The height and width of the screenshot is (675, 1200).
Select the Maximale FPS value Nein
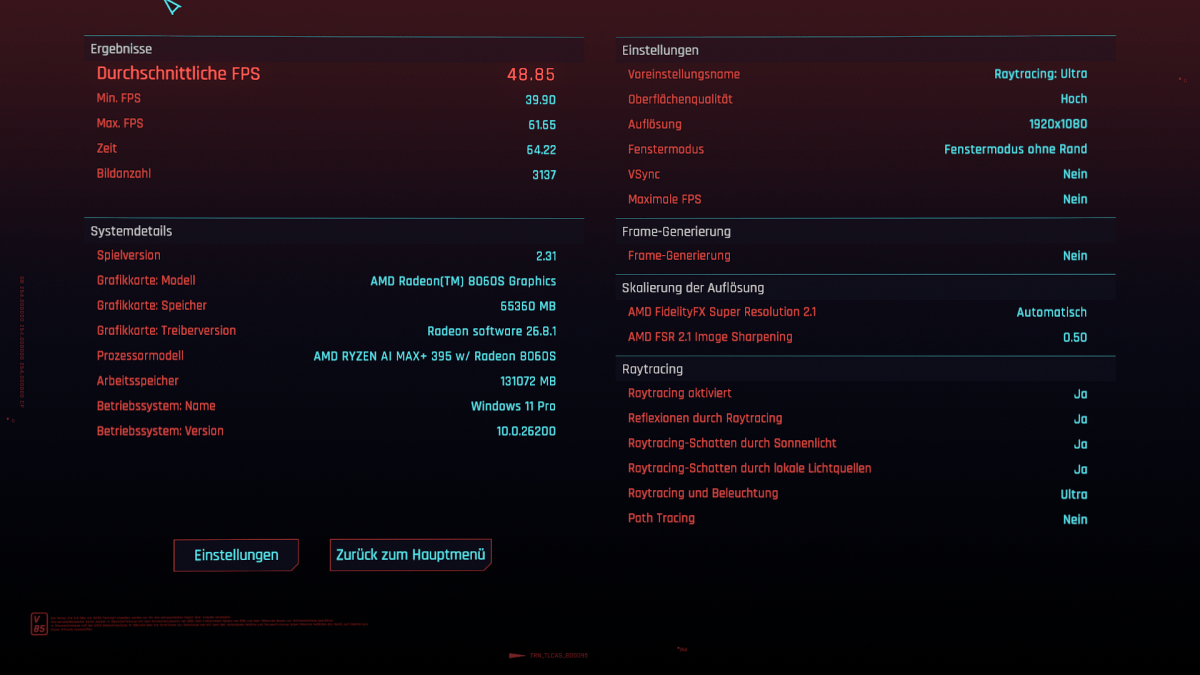[1075, 199]
